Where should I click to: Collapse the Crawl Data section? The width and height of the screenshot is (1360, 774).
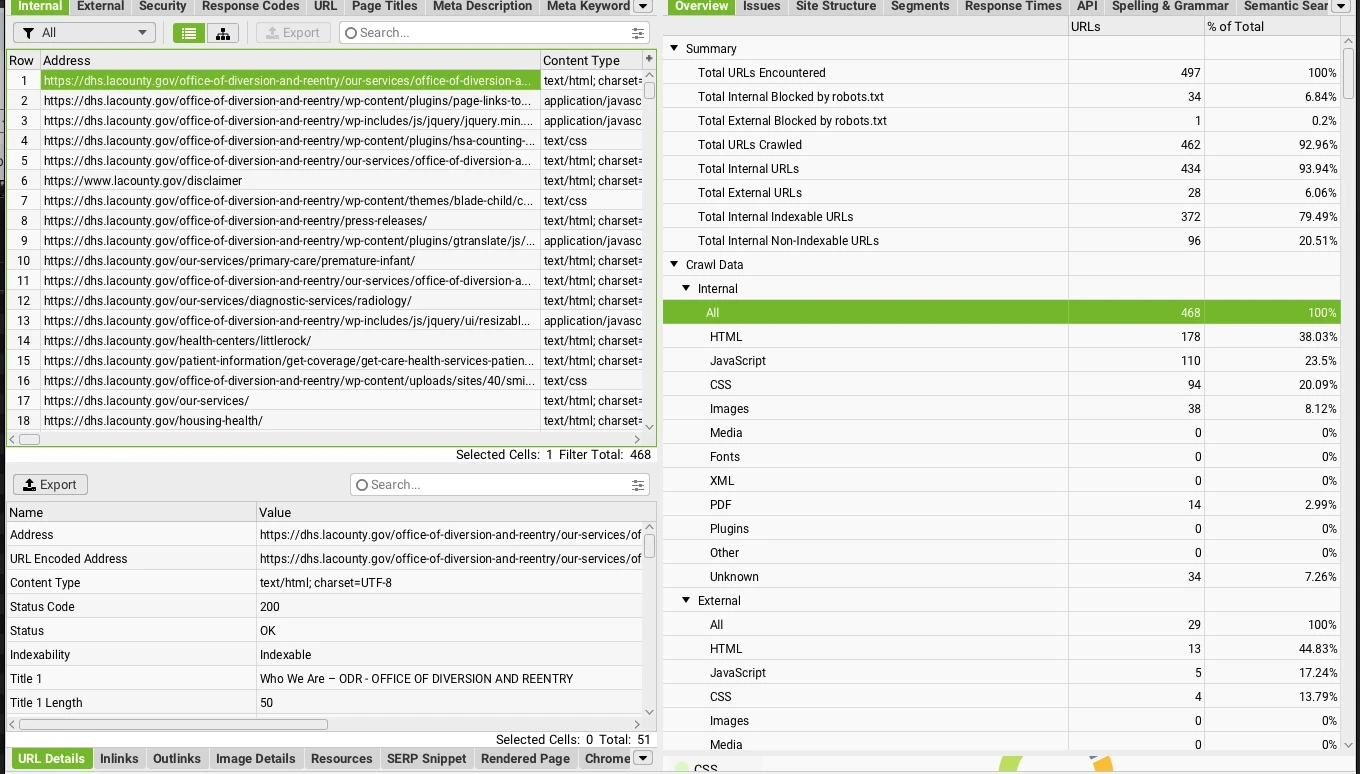(674, 264)
